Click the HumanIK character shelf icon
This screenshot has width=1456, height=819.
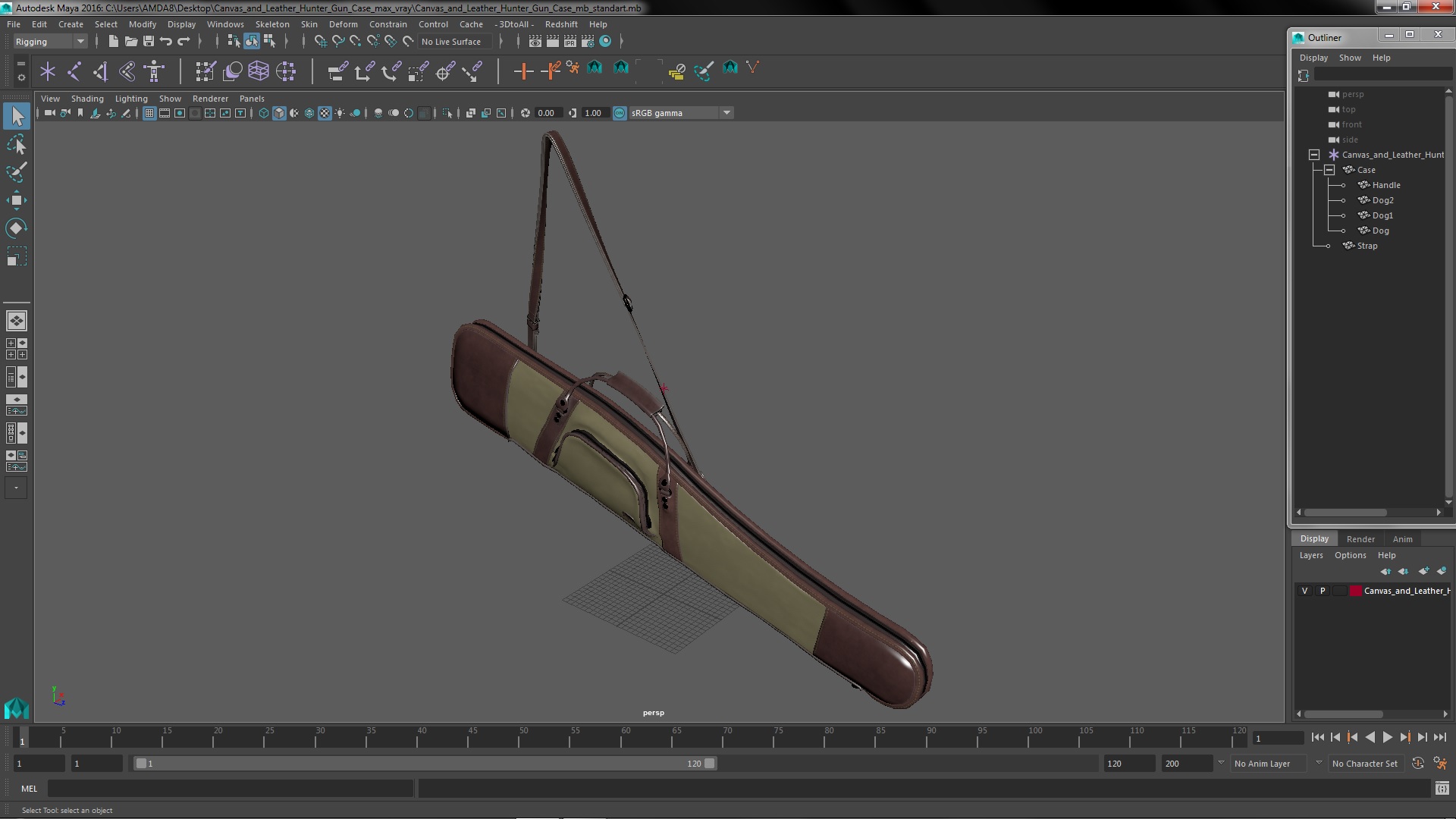(x=154, y=71)
